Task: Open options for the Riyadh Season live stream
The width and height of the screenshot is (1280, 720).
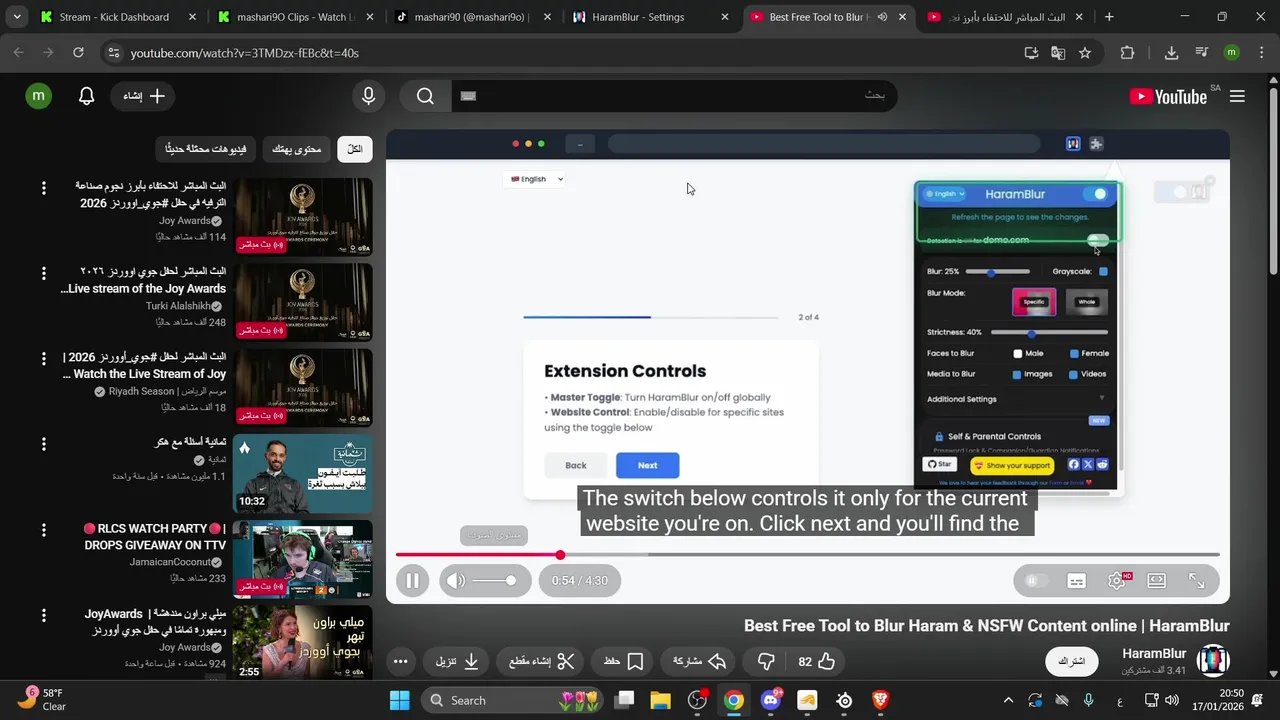Action: click(43, 359)
